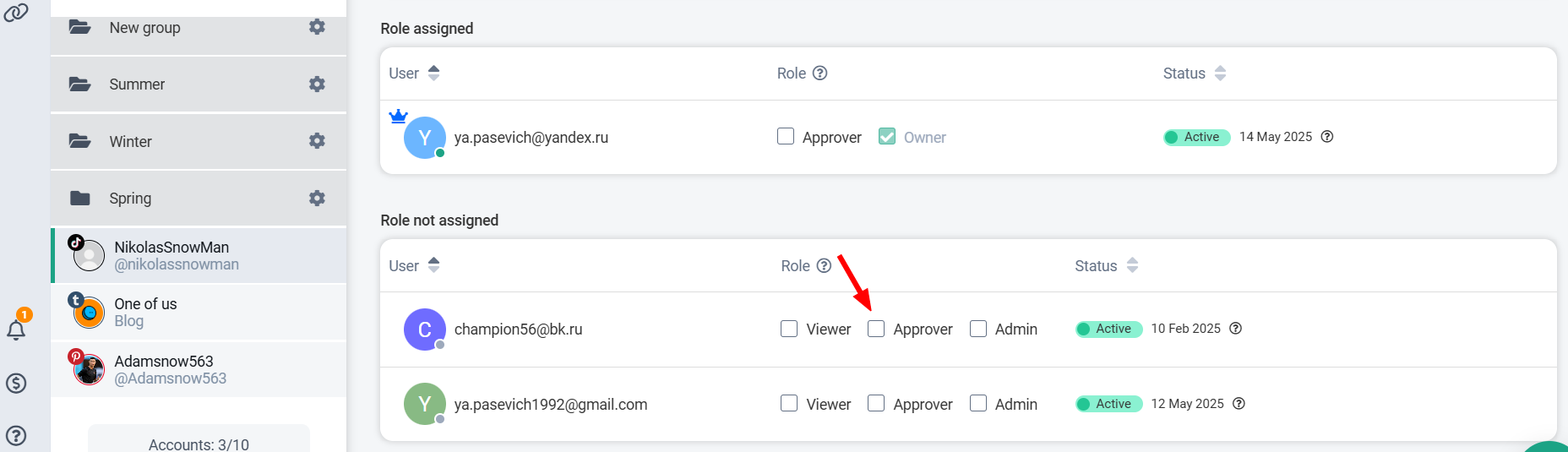Open settings gear for Winter group
The width and height of the screenshot is (1568, 452).
pyautogui.click(x=317, y=141)
